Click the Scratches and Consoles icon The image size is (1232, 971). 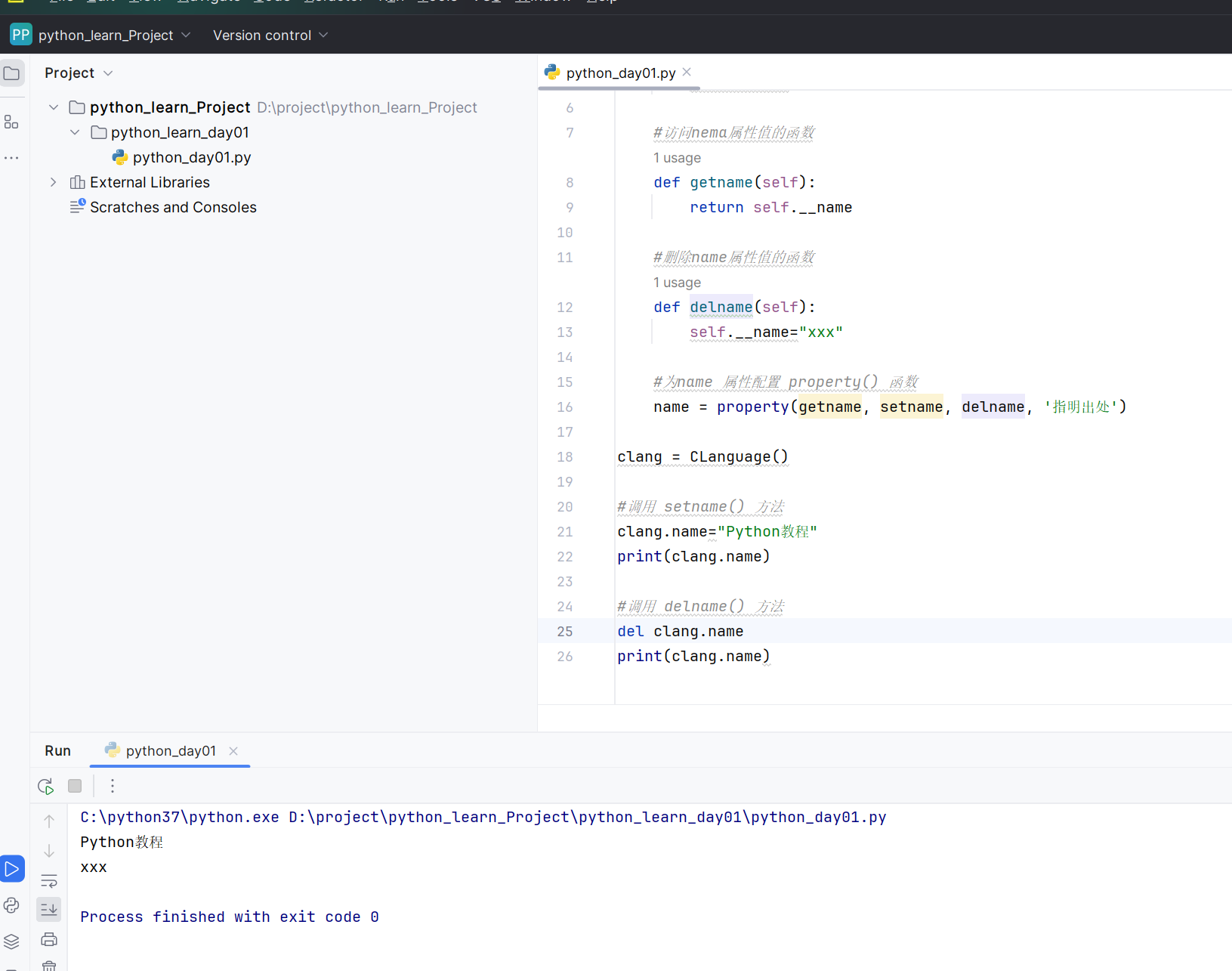click(78, 206)
